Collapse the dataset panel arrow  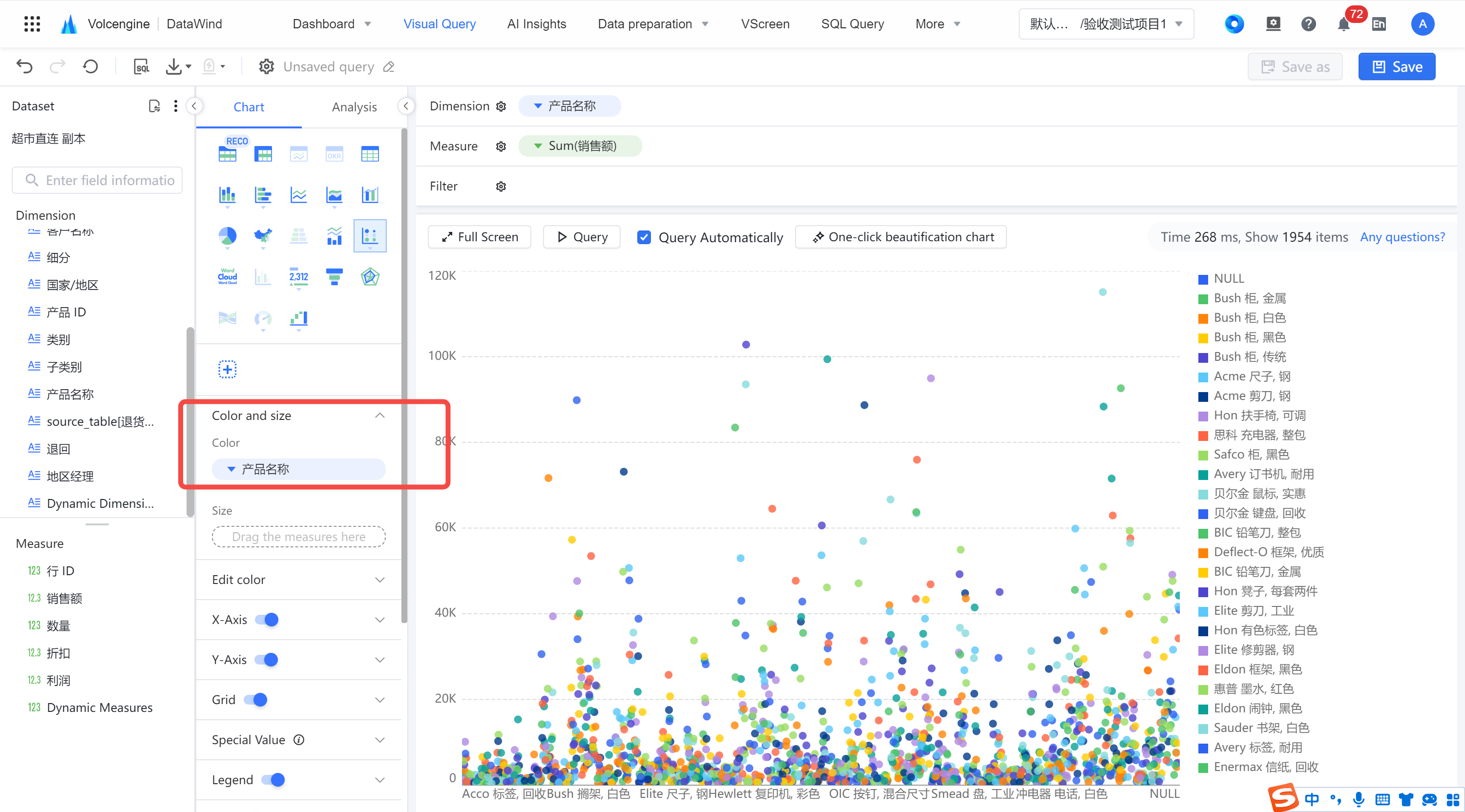coord(194,106)
